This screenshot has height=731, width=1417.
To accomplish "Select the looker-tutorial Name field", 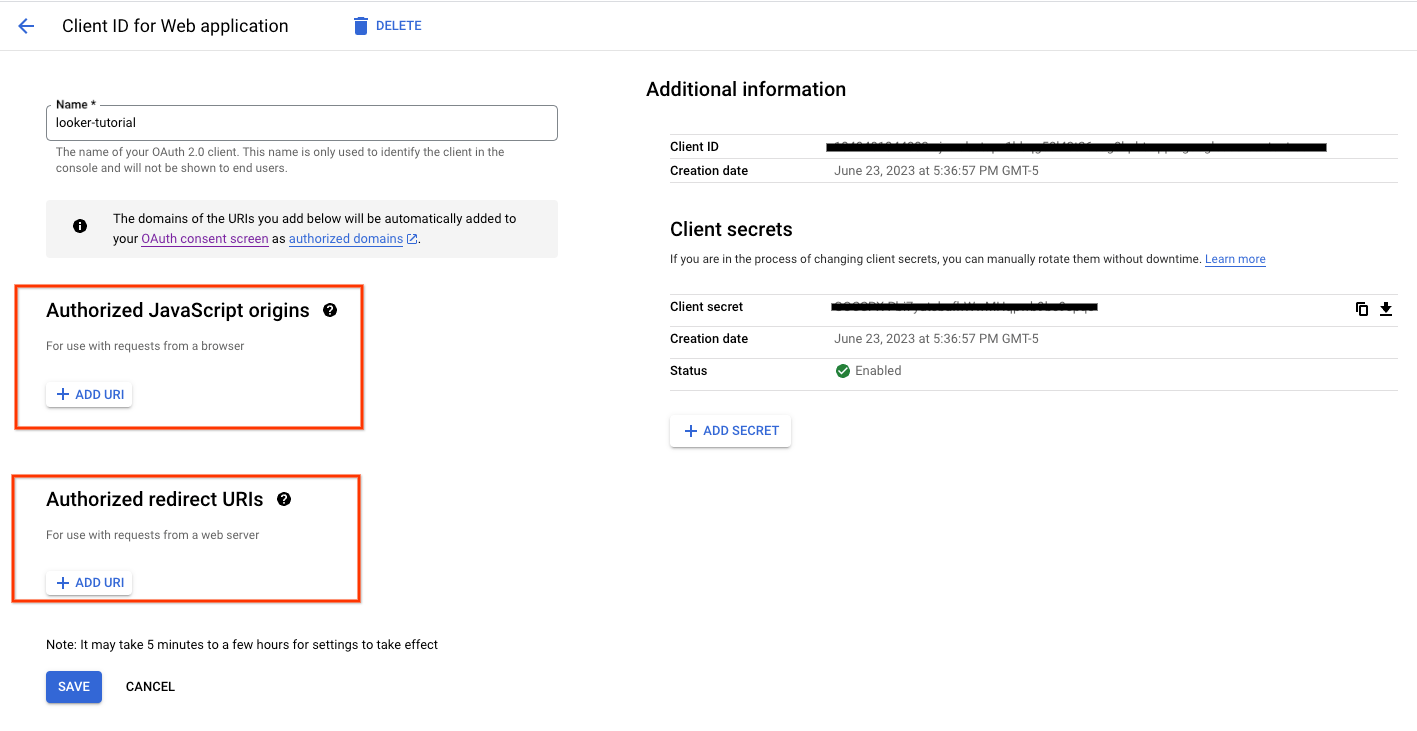I will 300,122.
